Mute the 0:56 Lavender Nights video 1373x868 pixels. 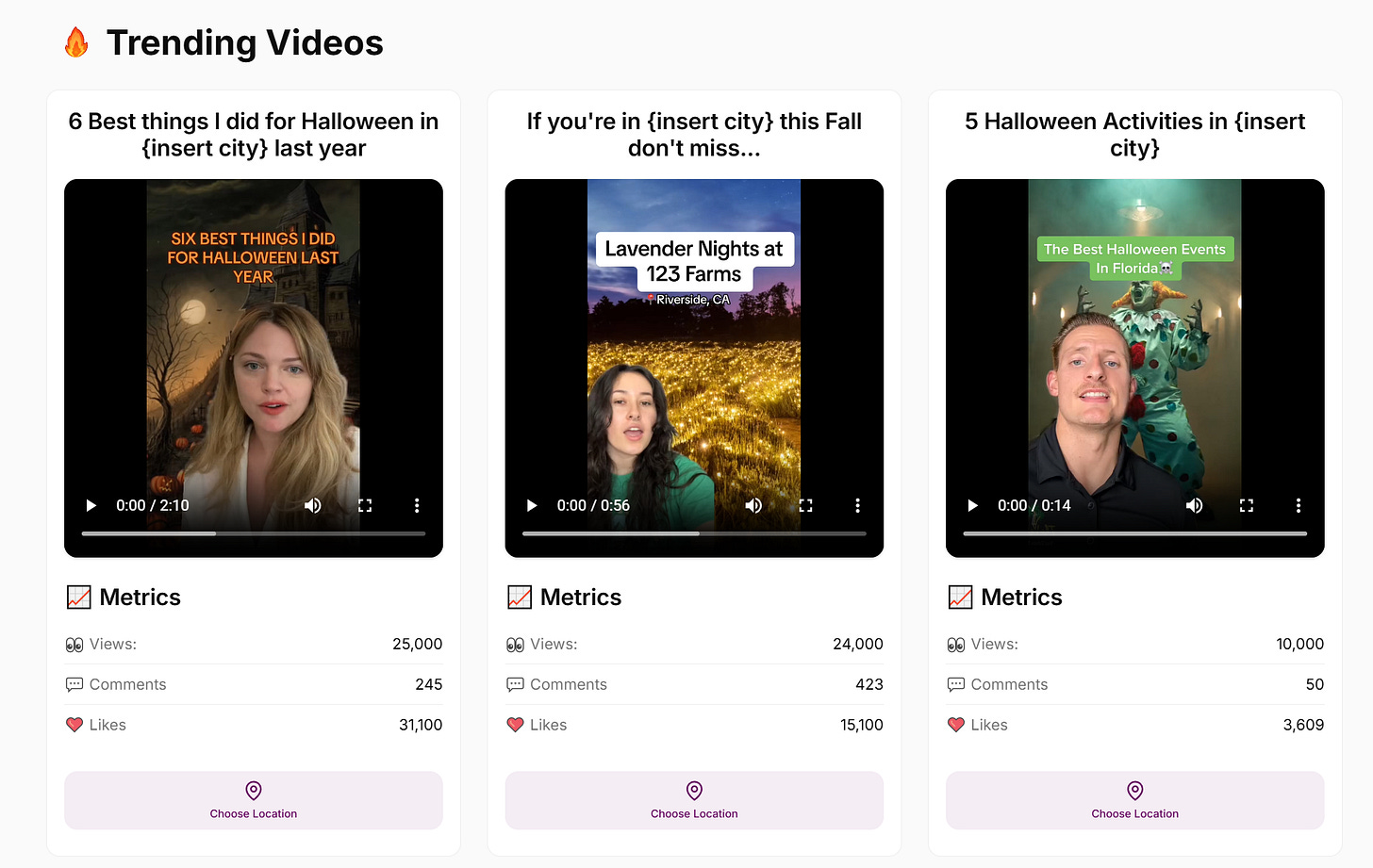tap(753, 505)
